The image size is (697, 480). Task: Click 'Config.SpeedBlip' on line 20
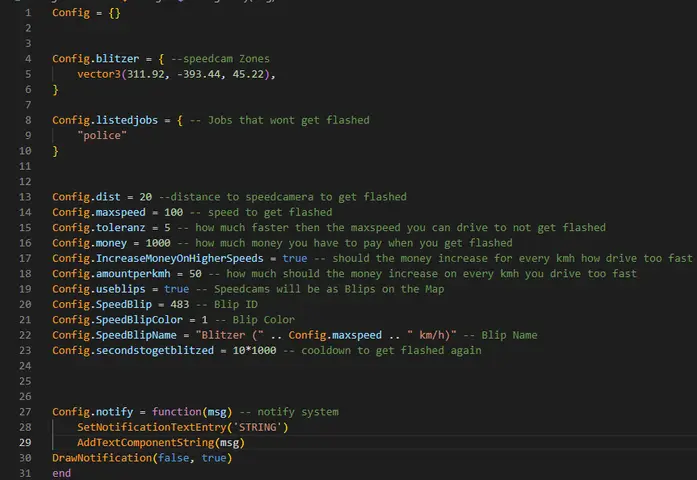tap(102, 304)
